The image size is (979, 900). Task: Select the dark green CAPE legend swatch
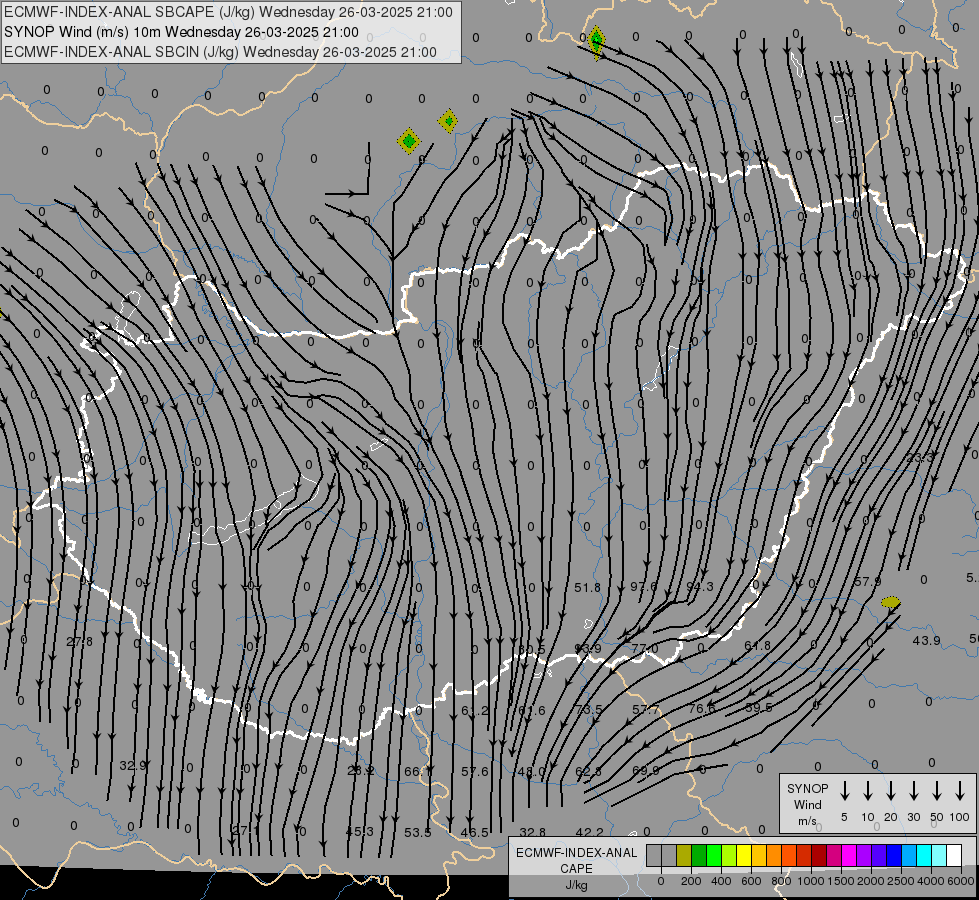[x=699, y=855]
